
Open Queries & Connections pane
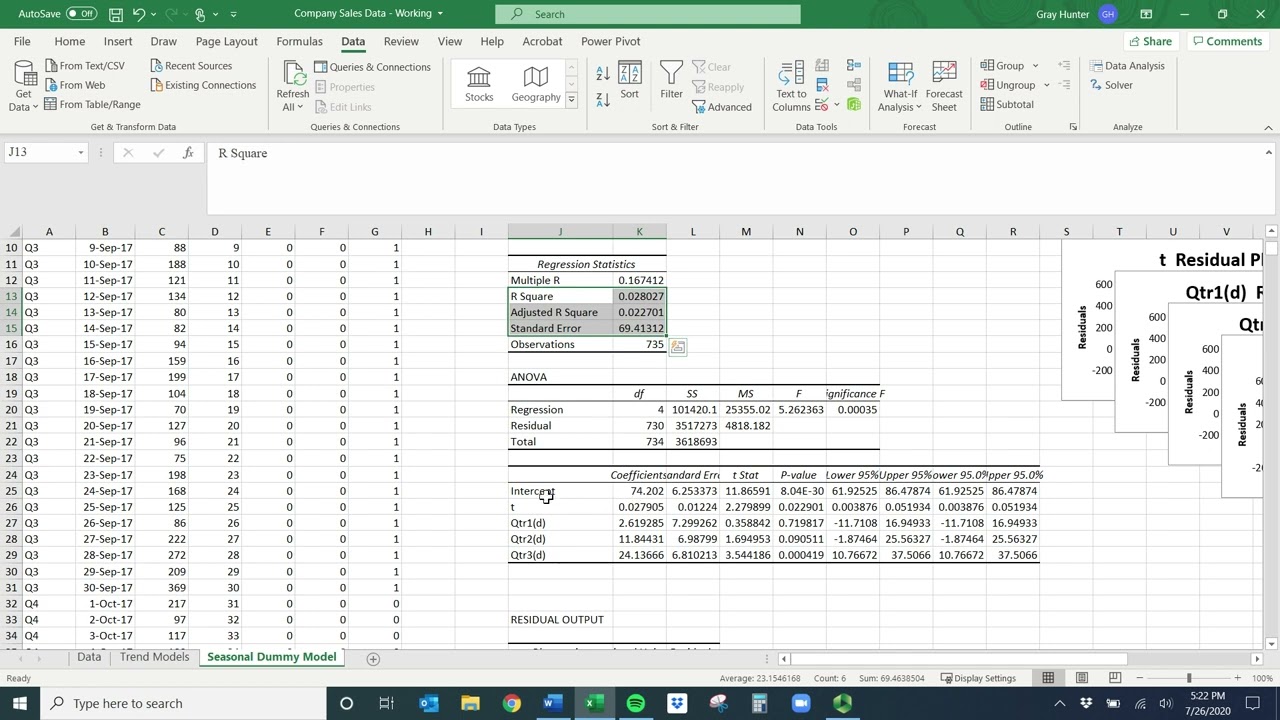tap(372, 67)
